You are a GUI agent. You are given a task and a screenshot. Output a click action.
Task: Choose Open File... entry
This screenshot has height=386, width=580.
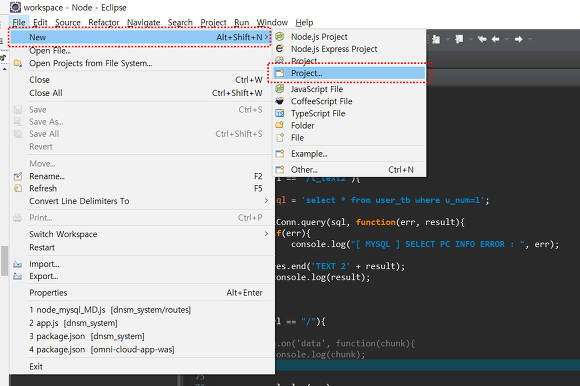(141, 51)
